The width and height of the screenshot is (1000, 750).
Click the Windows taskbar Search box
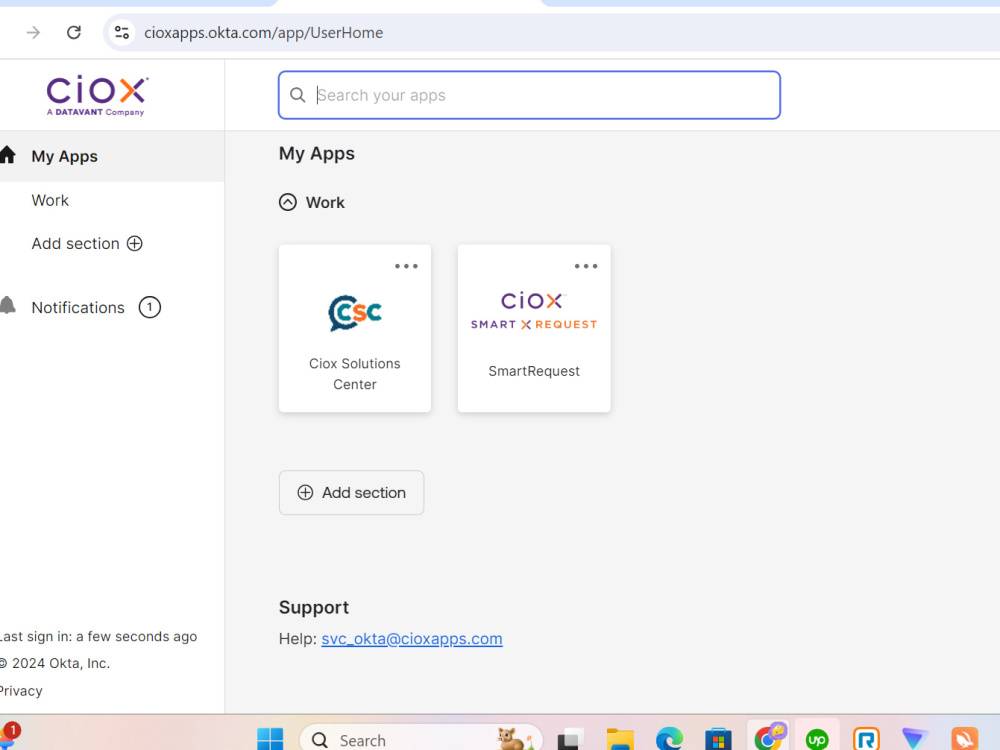pyautogui.click(x=421, y=739)
